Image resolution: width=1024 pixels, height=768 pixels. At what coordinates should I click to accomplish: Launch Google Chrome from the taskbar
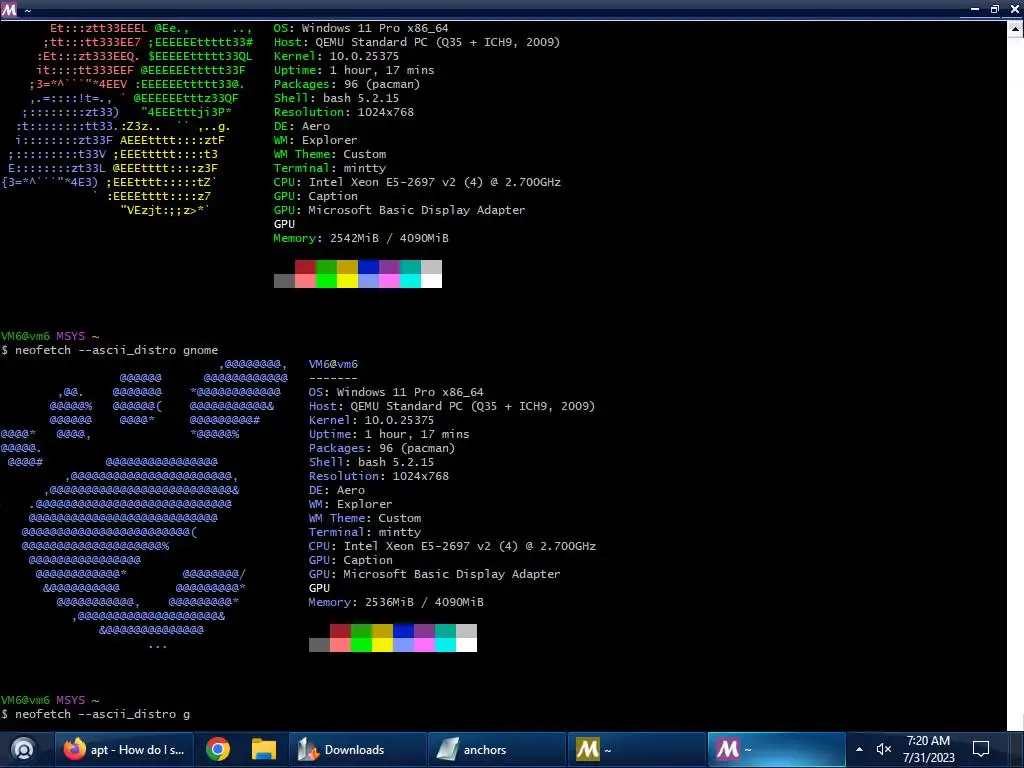pyautogui.click(x=217, y=749)
